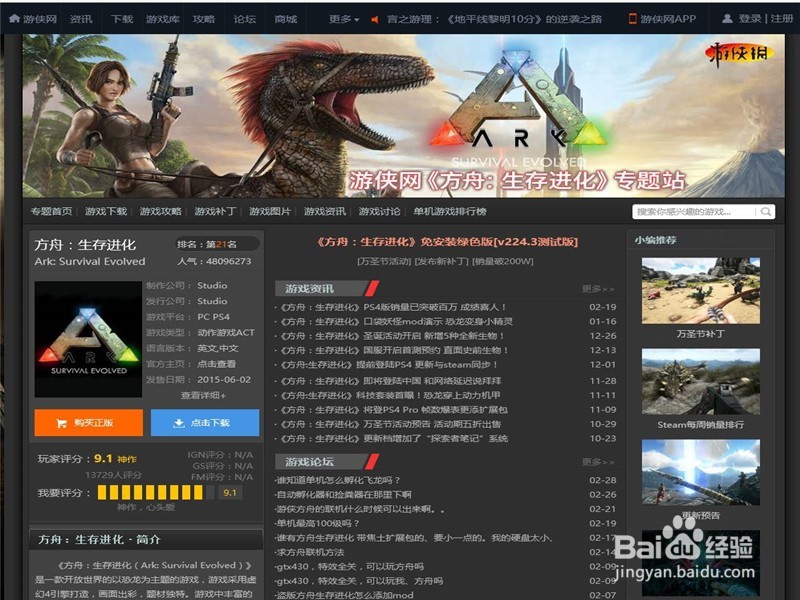This screenshot has width=800, height=600.
Task: Open forum post 游侠方舟的联机什么时候可以出来
Action: point(360,509)
